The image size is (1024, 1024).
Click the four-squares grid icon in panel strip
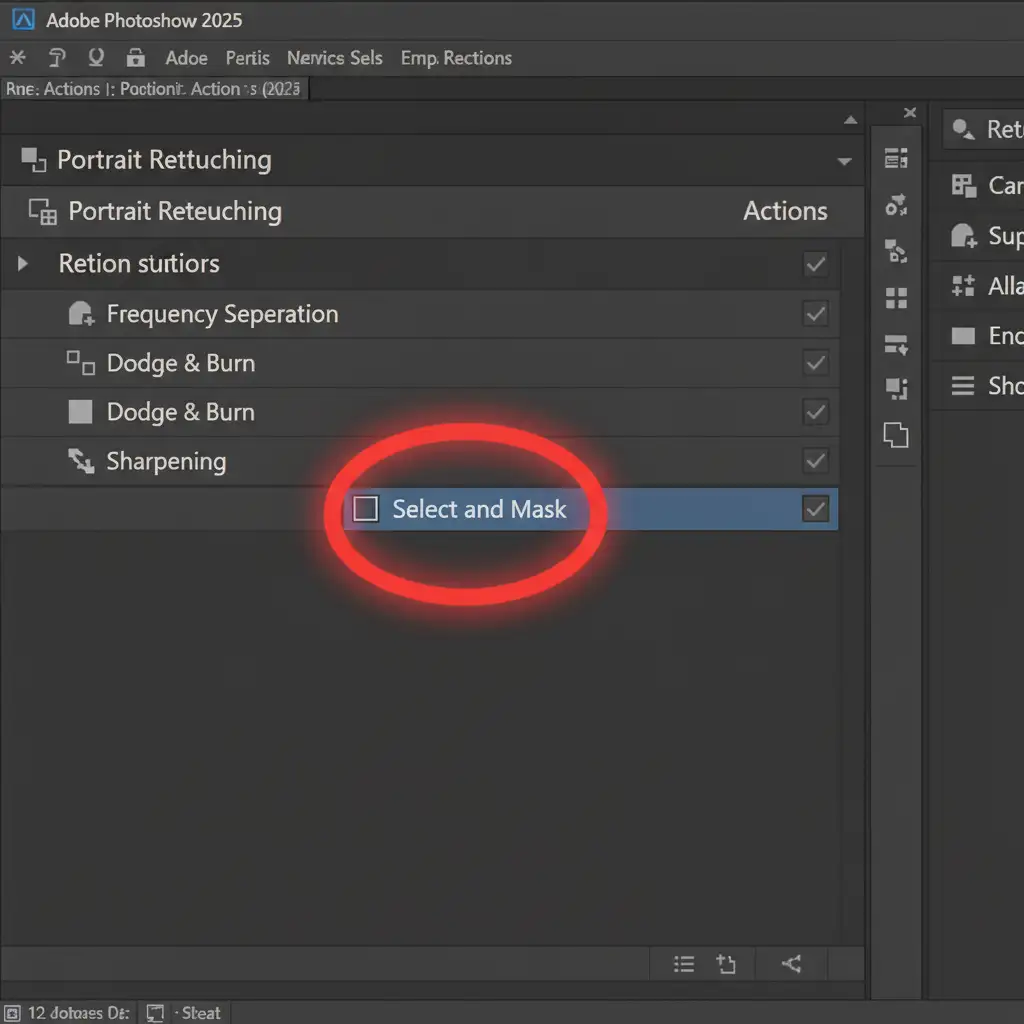pos(896,298)
